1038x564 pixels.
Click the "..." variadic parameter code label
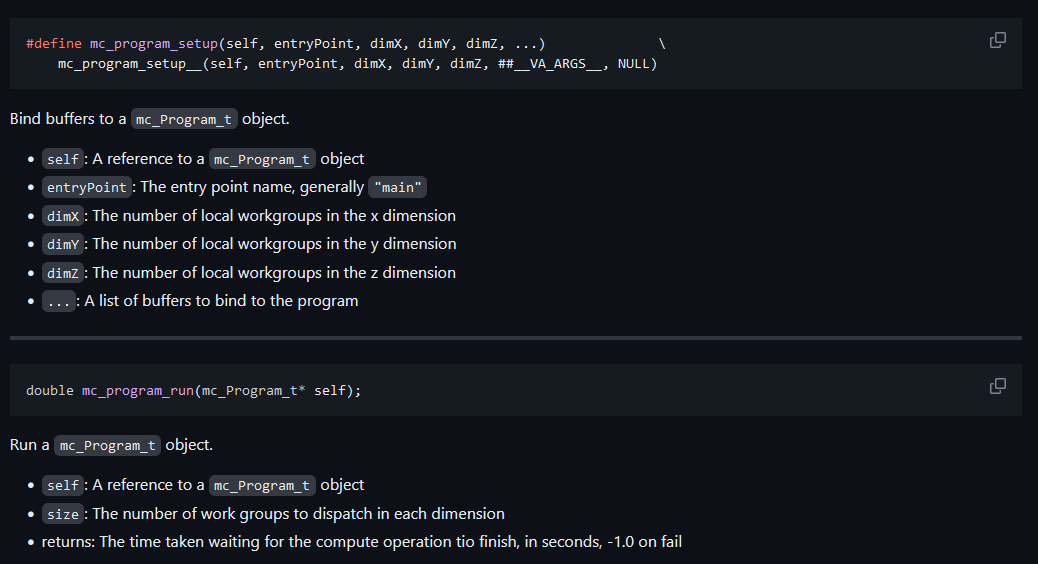pyautogui.click(x=58, y=301)
